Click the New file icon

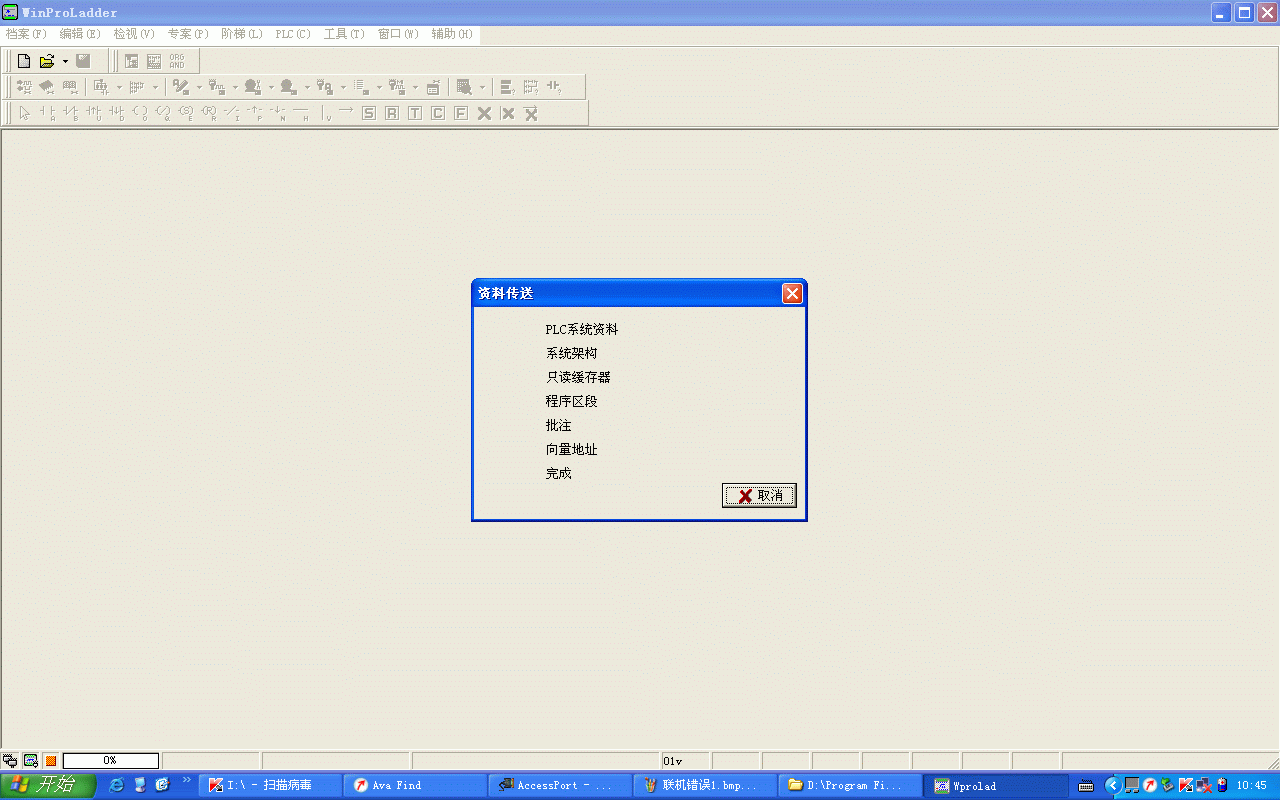click(x=24, y=61)
